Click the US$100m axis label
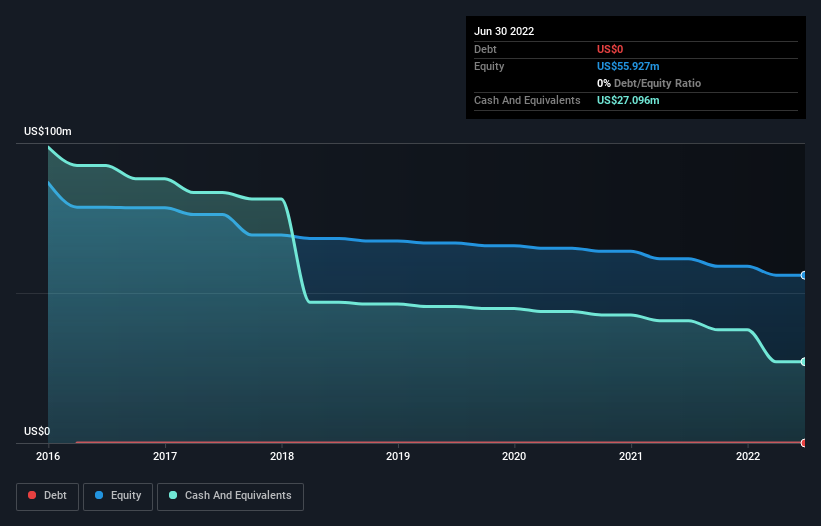The width and height of the screenshot is (821, 526). tap(48, 131)
